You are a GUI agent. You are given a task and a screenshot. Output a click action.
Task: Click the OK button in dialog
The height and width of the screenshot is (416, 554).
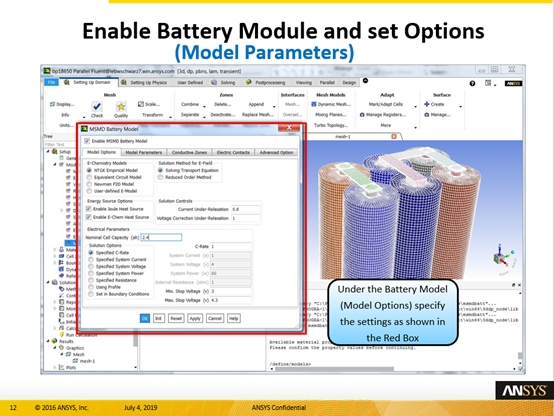[x=145, y=318]
